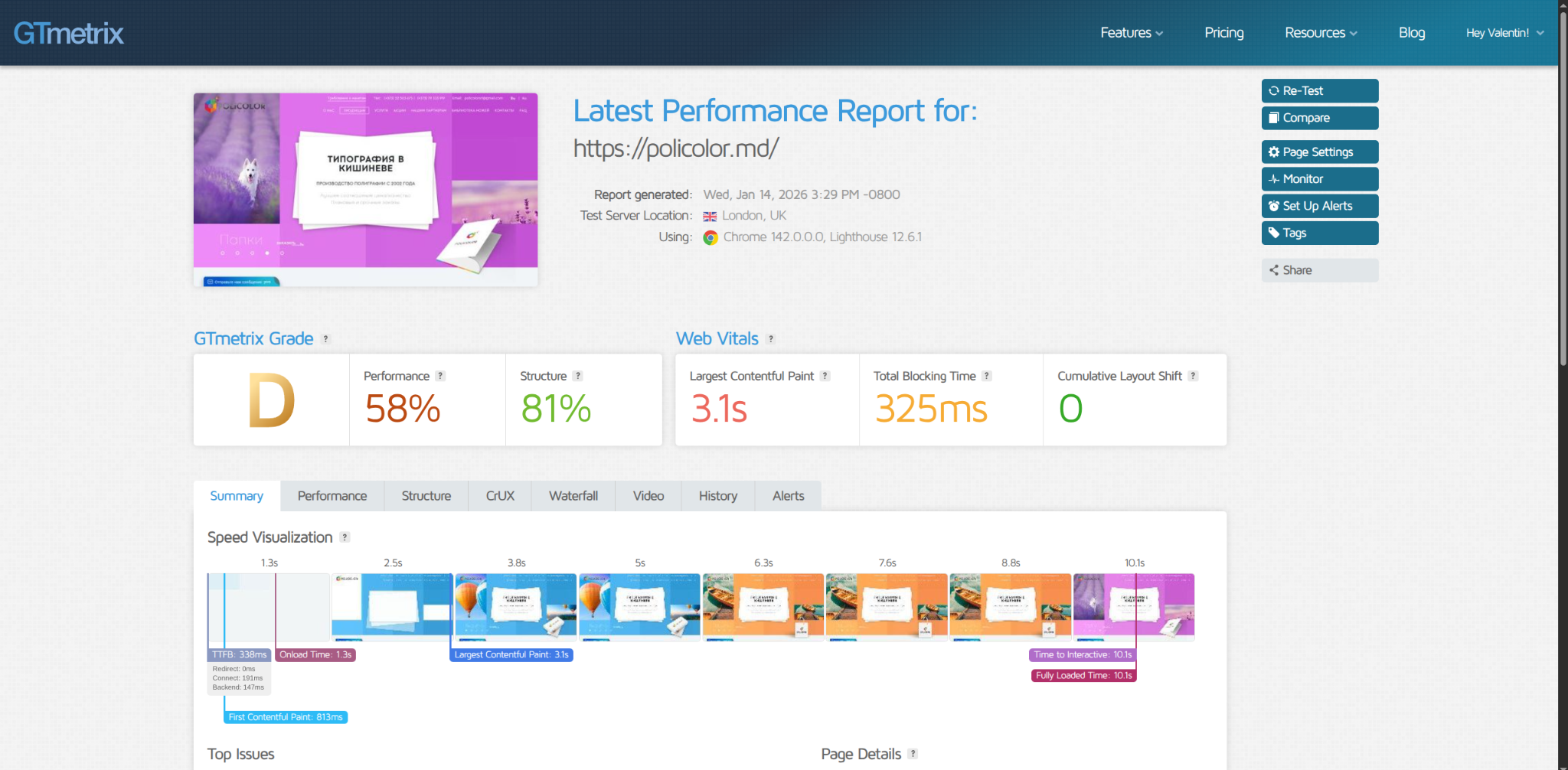The image size is (1568, 770).
Task: Set Up Alerts via alarm icon
Action: click(x=1319, y=206)
